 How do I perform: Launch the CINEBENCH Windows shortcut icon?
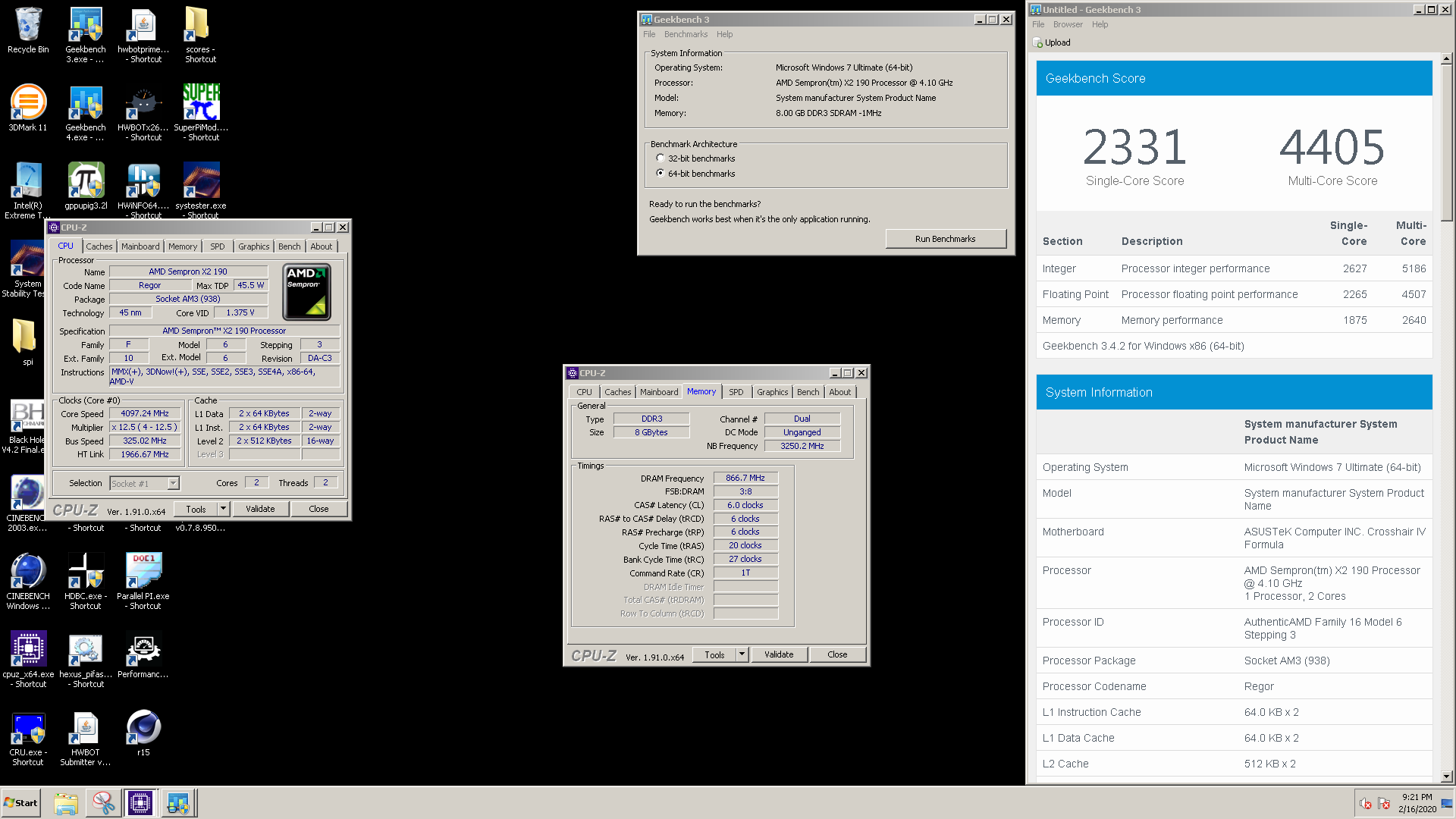point(28,581)
